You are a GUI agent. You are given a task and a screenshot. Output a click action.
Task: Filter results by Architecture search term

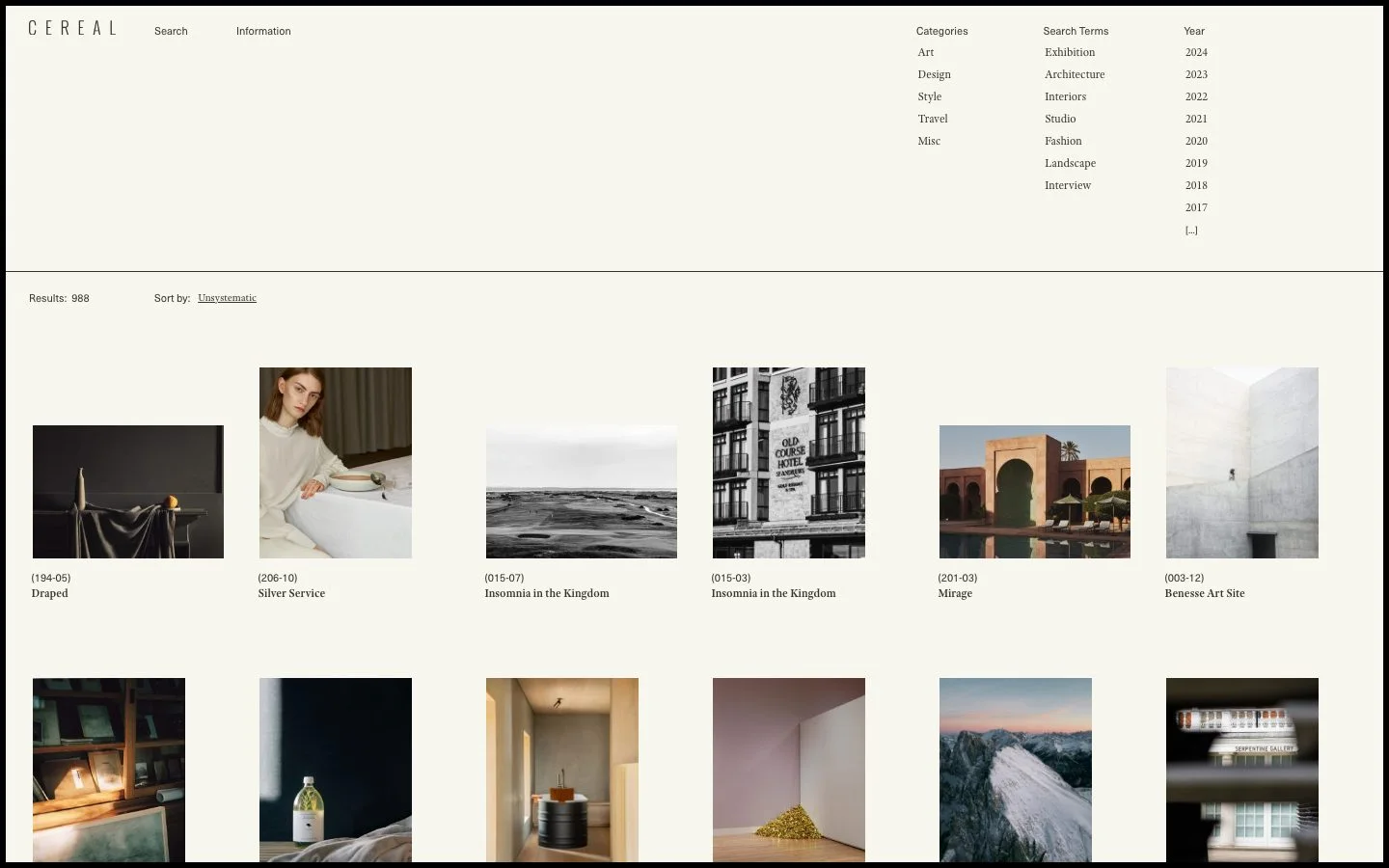click(x=1075, y=74)
